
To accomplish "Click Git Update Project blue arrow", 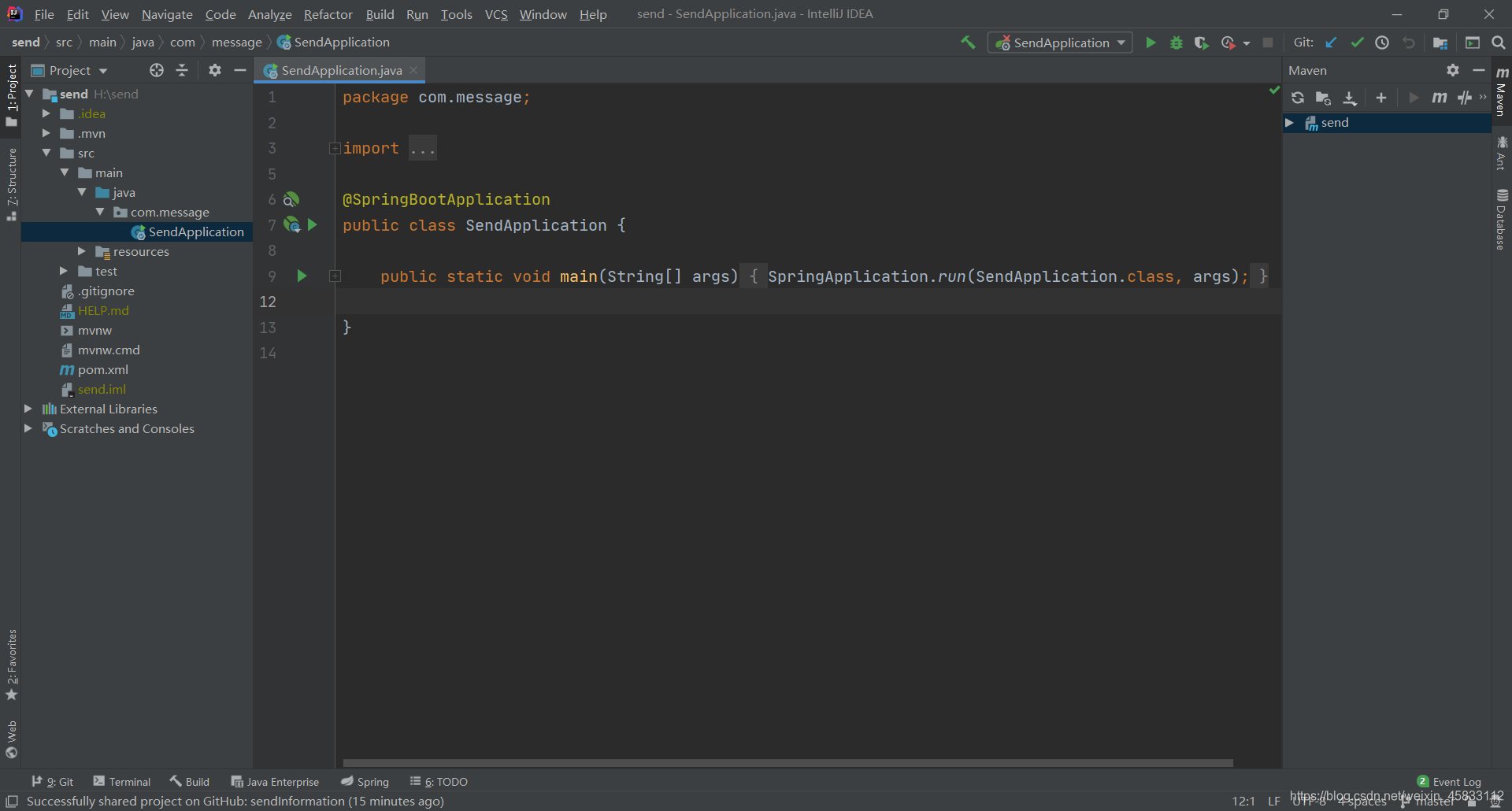I will 1331,43.
